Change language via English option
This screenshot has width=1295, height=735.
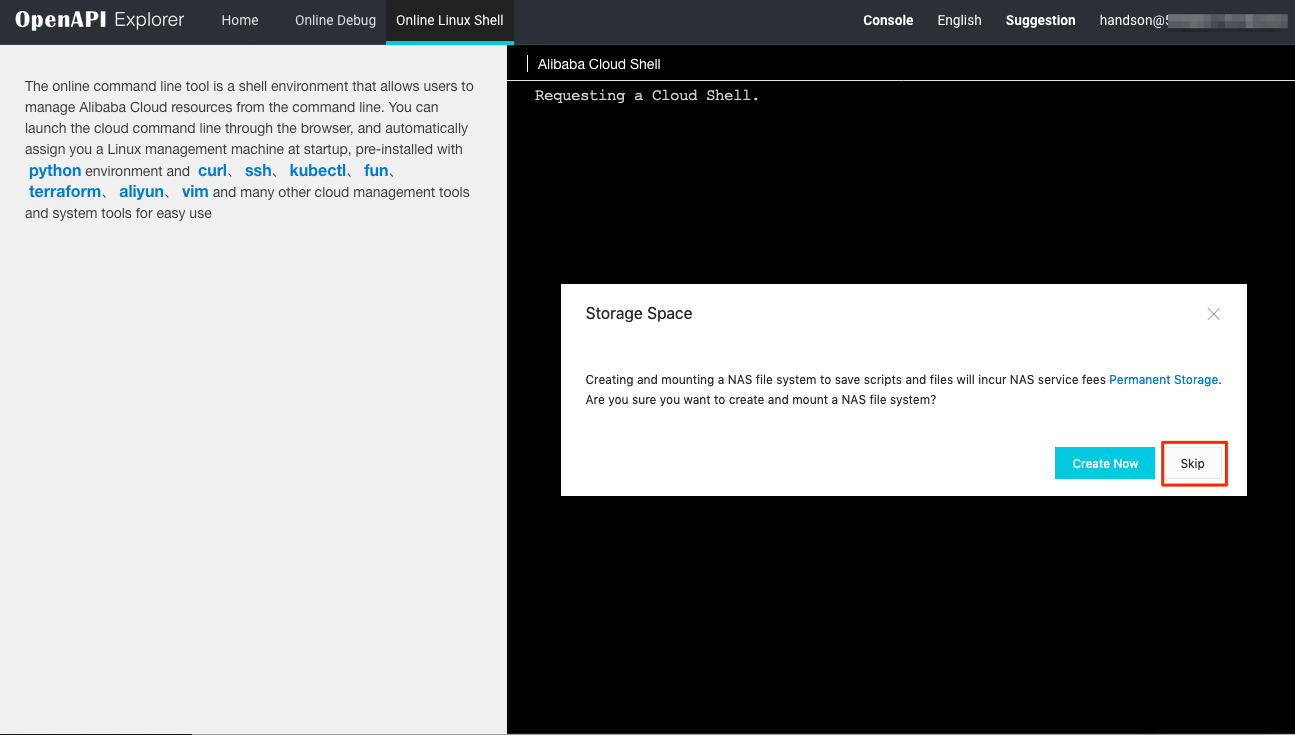coord(959,20)
